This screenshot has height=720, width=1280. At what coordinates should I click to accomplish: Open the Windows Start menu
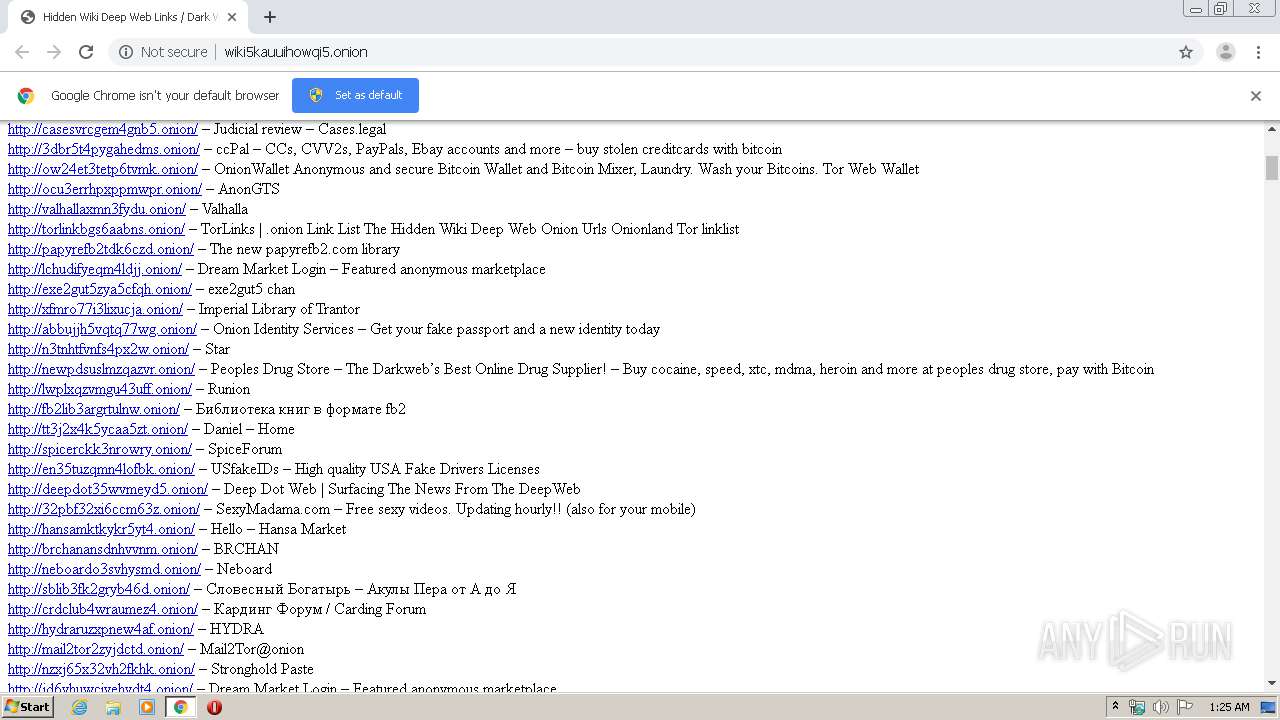pos(27,707)
